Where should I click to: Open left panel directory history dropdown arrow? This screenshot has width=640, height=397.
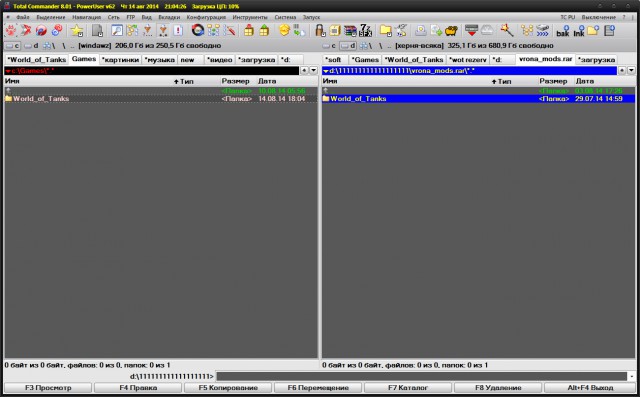tap(313, 71)
